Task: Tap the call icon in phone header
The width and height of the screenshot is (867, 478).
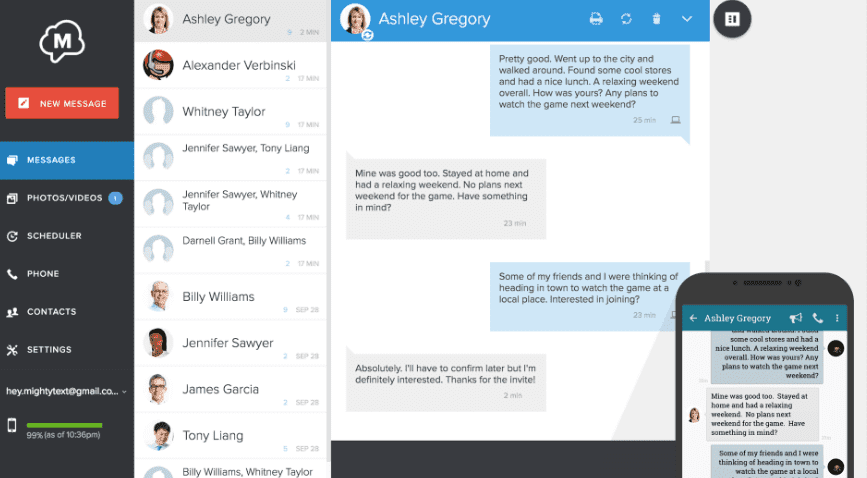Action: coord(818,318)
